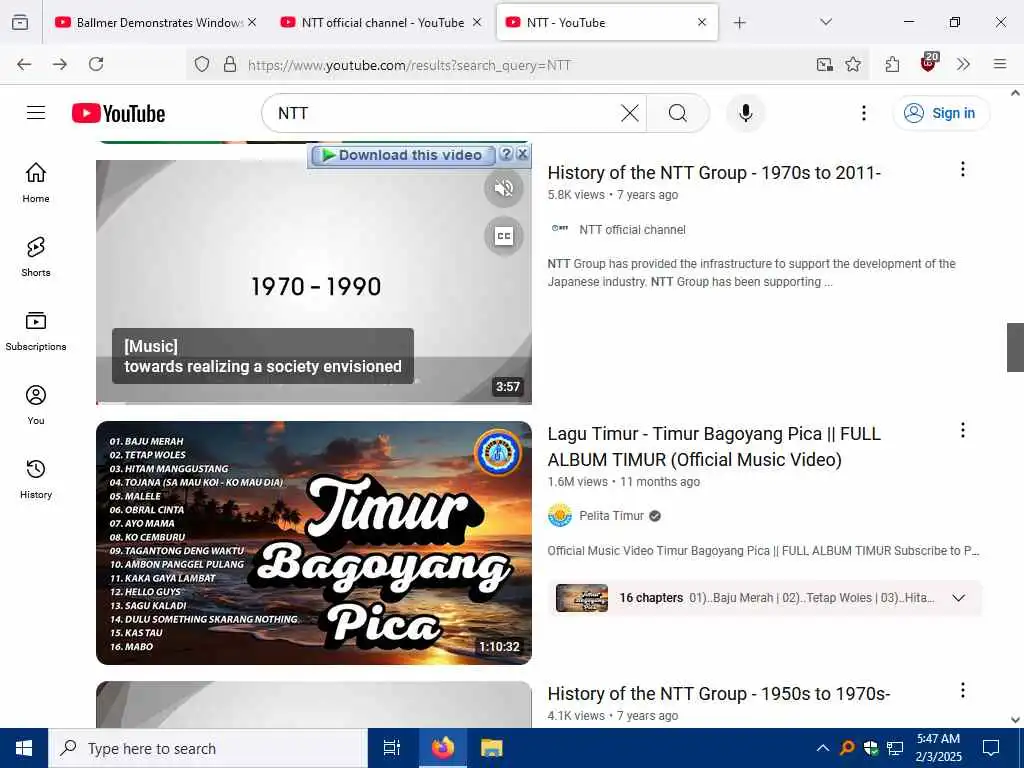This screenshot has height=768, width=1024.
Task: Open options menu for NTT Group 1950s video
Action: (x=962, y=690)
